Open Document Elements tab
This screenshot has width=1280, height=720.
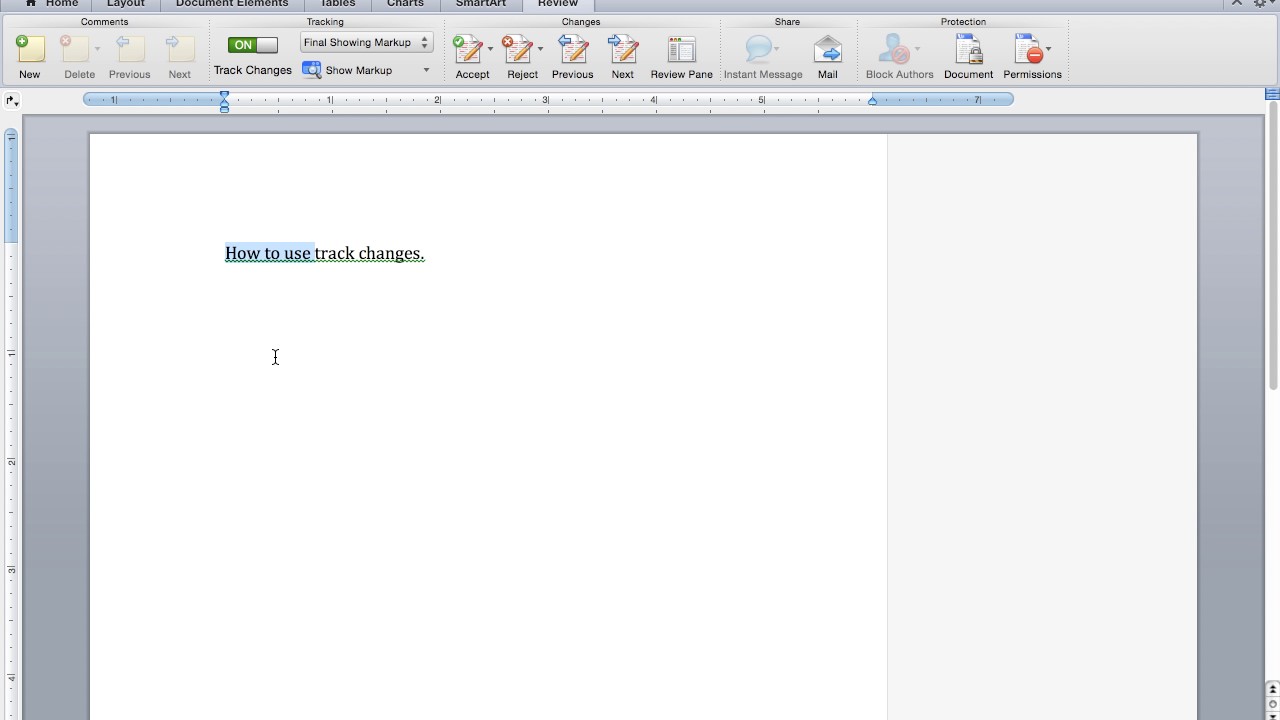click(232, 4)
